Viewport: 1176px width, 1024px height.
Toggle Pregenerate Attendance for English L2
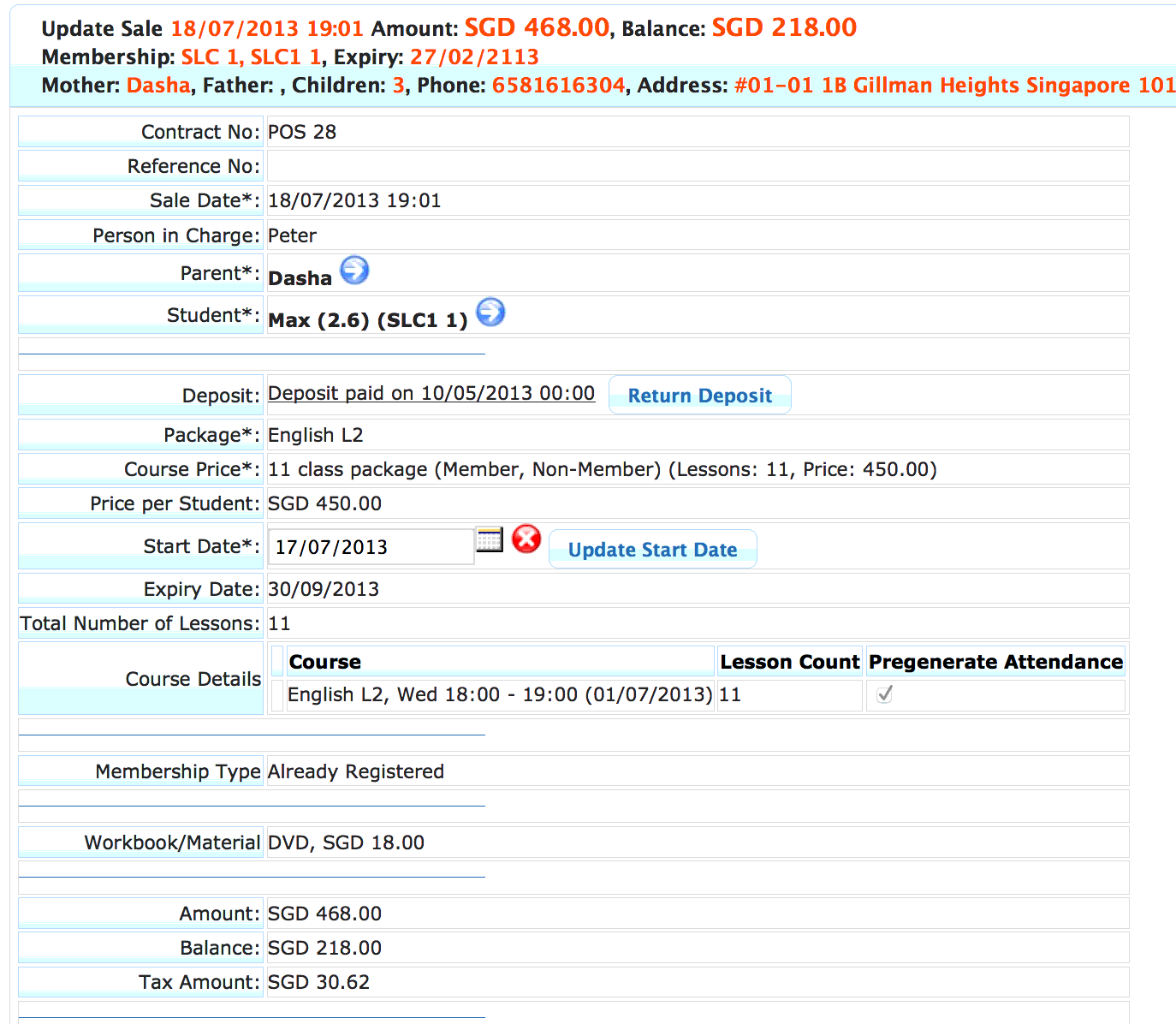pos(885,694)
